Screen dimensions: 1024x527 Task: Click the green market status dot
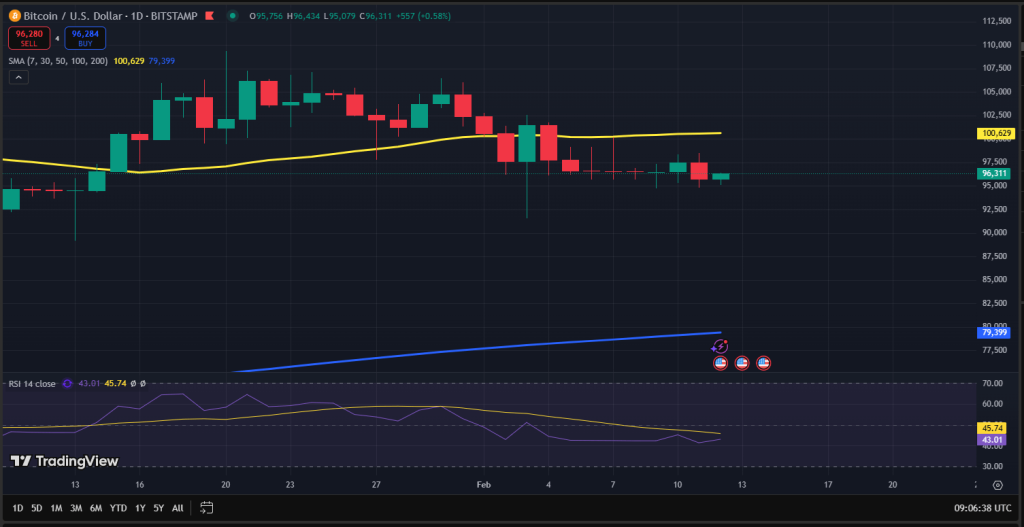point(232,16)
